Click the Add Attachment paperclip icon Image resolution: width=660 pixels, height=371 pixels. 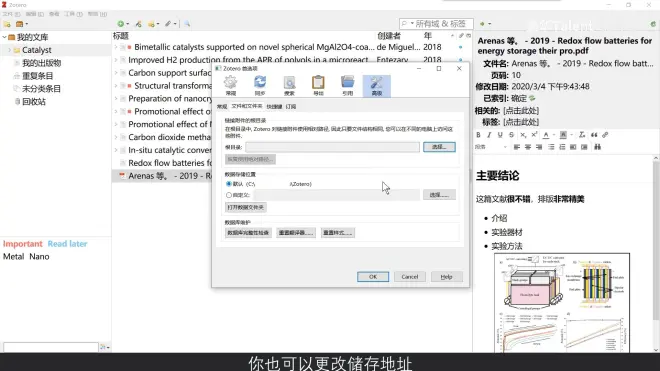pos(168,24)
